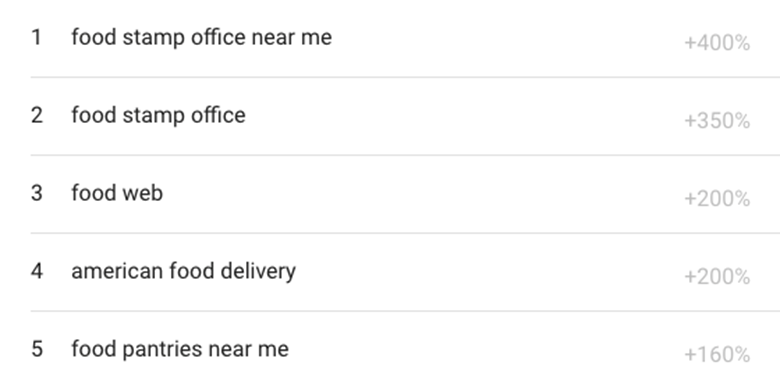The height and width of the screenshot is (387, 780).
Task: Open the 'food stamp office near me' query
Action: (x=201, y=37)
